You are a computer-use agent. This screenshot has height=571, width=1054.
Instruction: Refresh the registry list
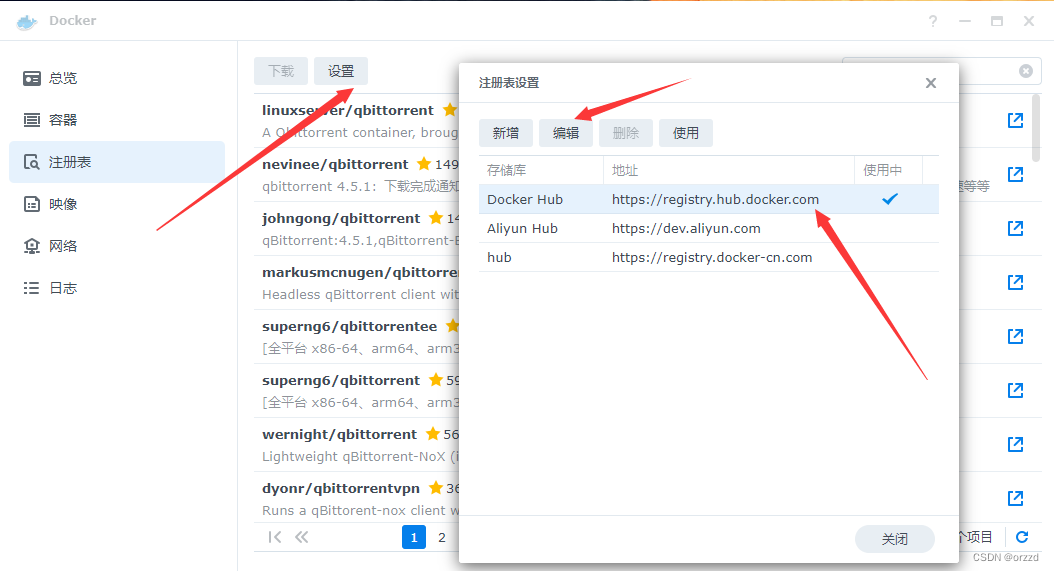[x=1022, y=537]
